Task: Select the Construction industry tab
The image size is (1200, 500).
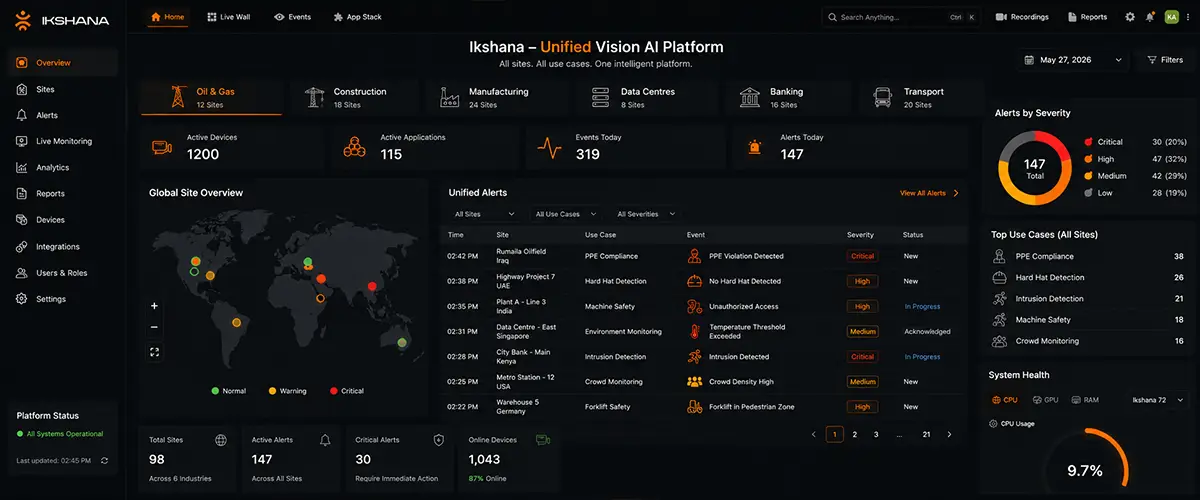Action: [x=353, y=97]
